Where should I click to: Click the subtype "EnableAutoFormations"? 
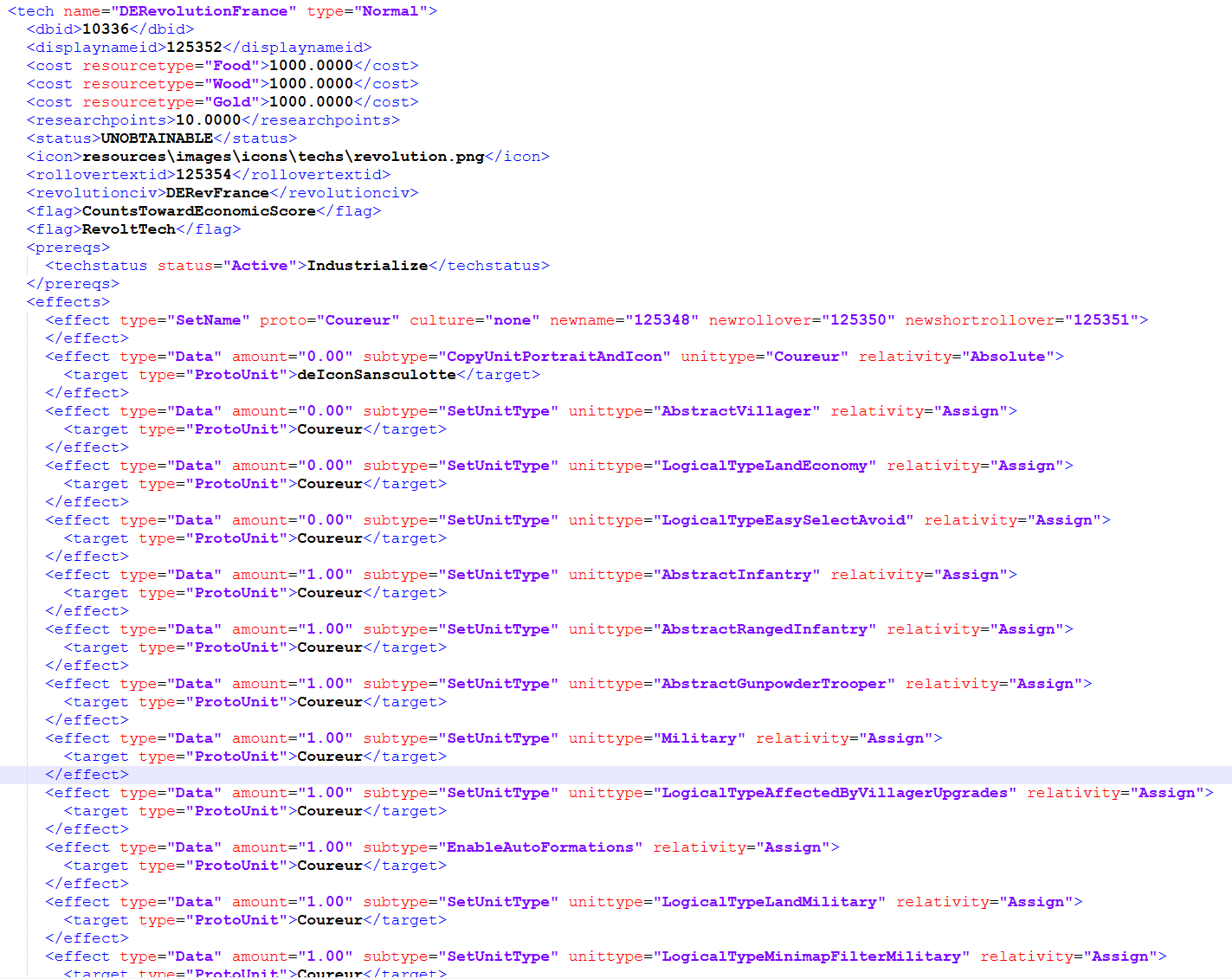coord(540,847)
